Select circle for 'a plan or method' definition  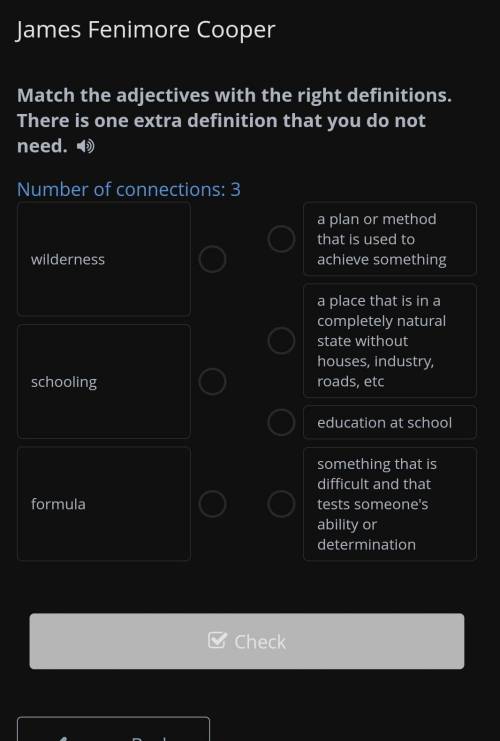click(x=281, y=239)
